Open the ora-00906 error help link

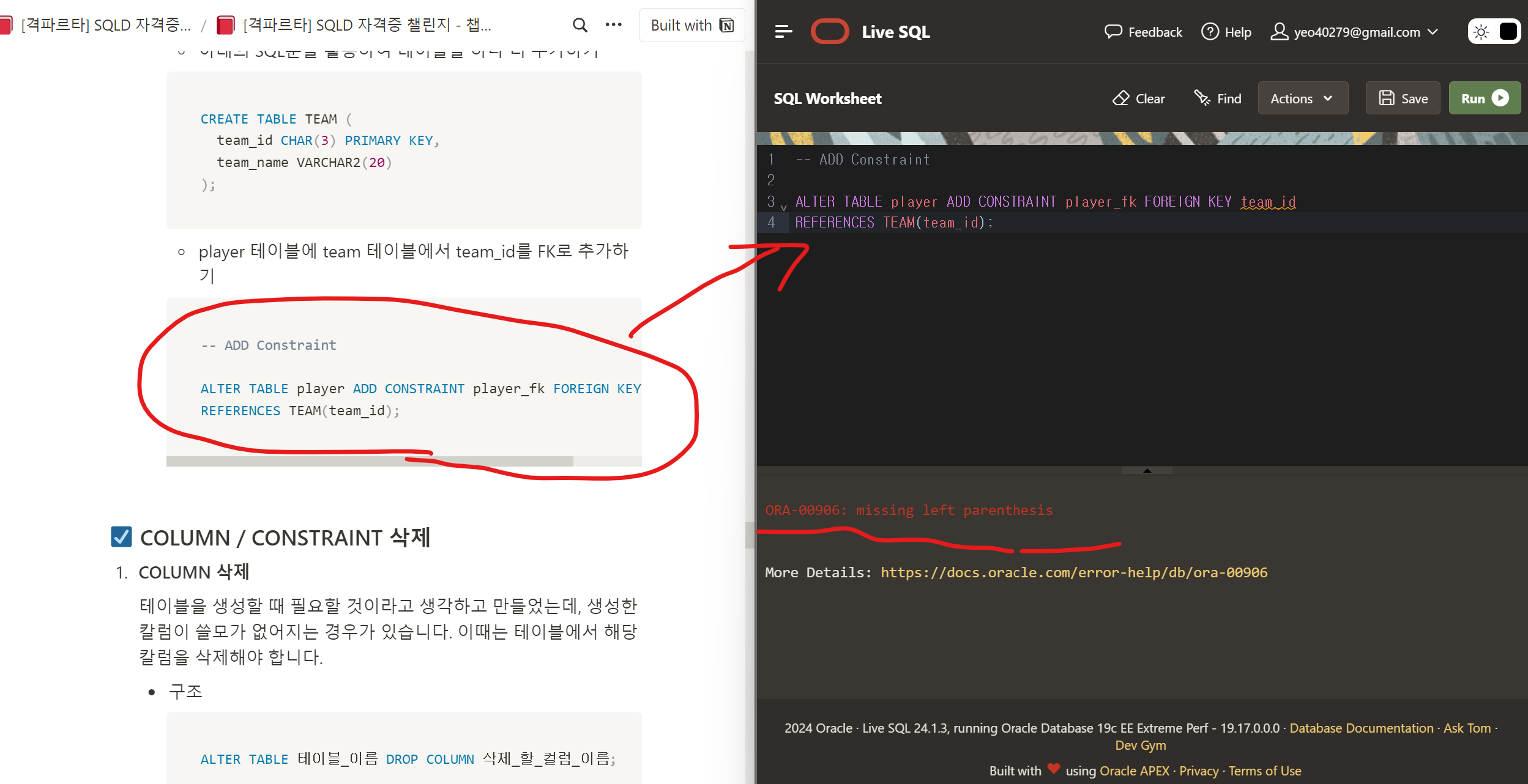tap(1074, 572)
